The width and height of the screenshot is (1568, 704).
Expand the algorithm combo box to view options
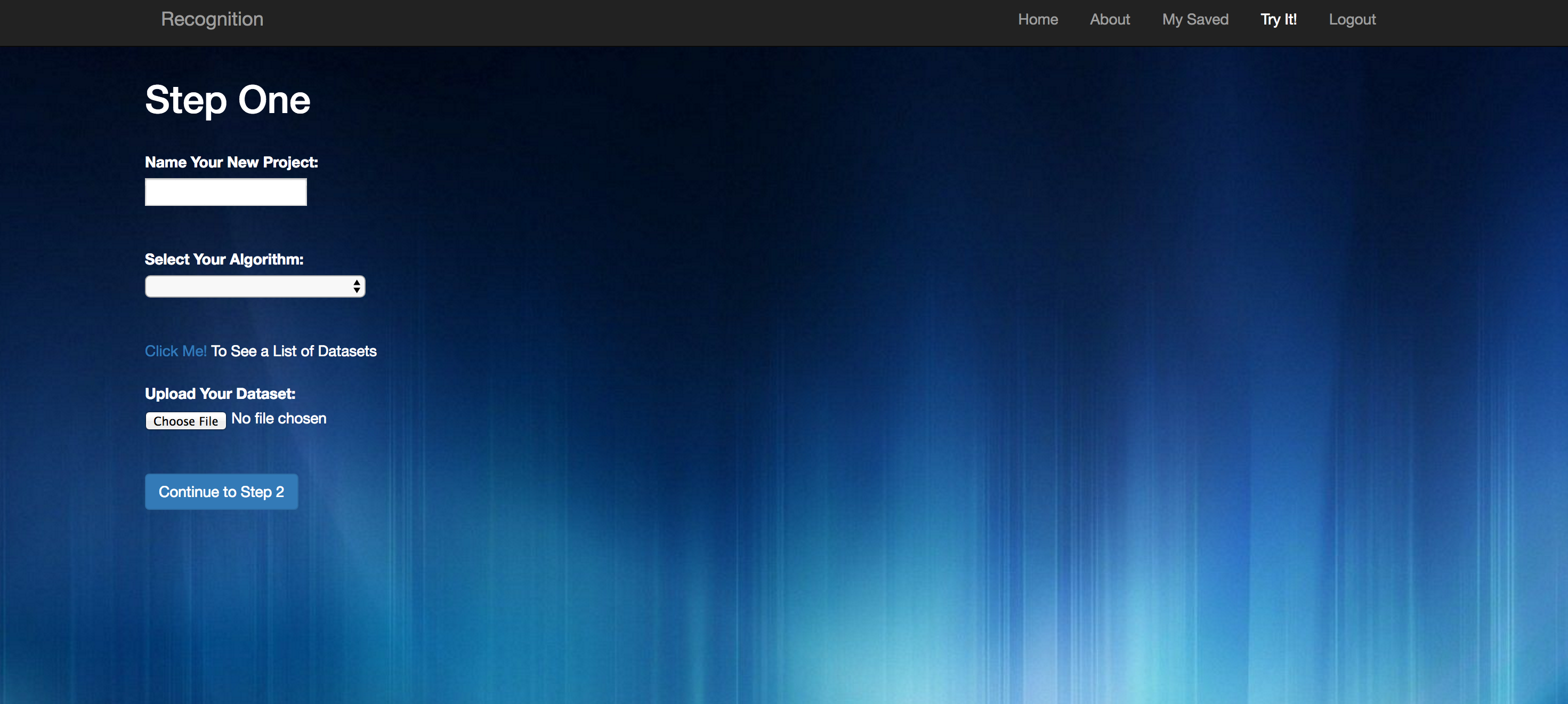254,286
